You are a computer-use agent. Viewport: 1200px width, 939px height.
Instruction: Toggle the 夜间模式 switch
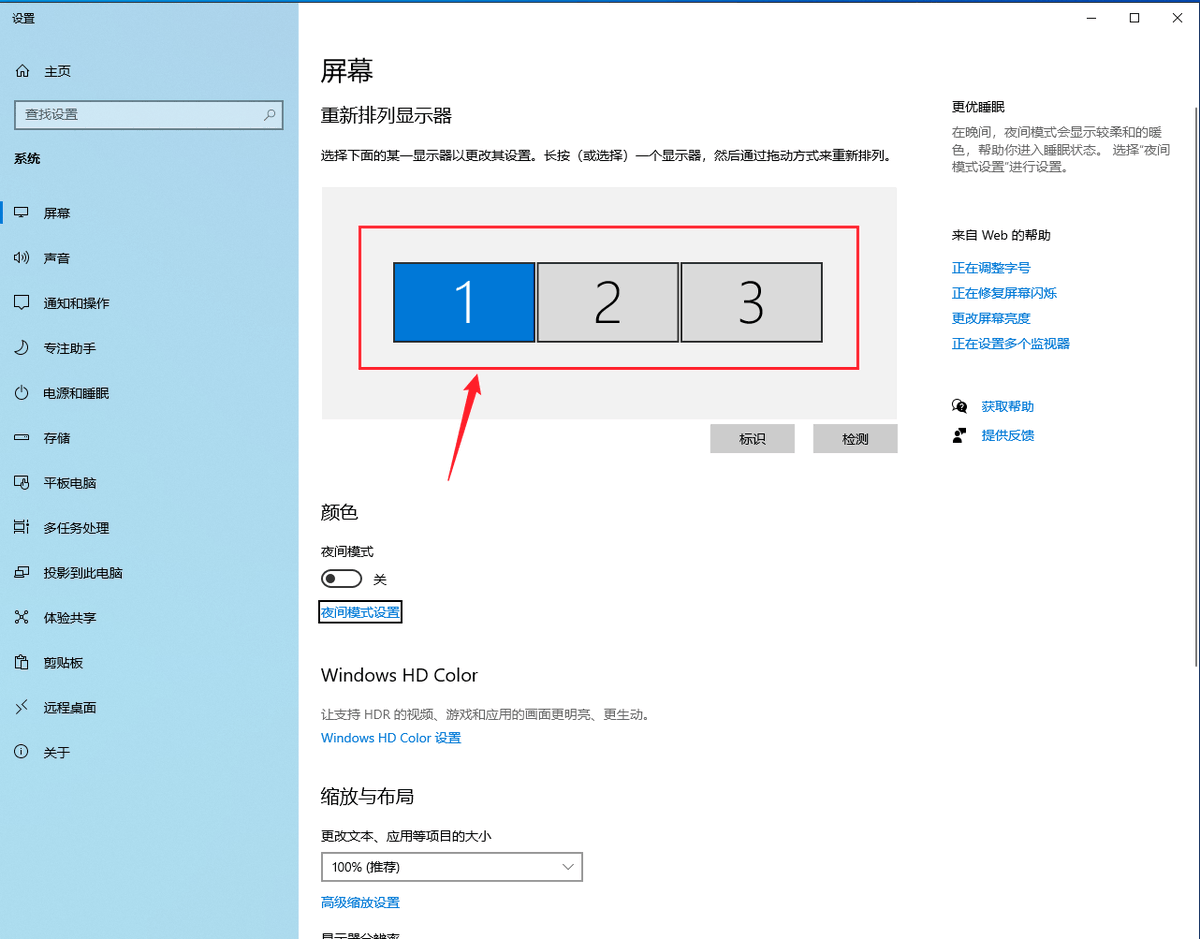(x=341, y=579)
